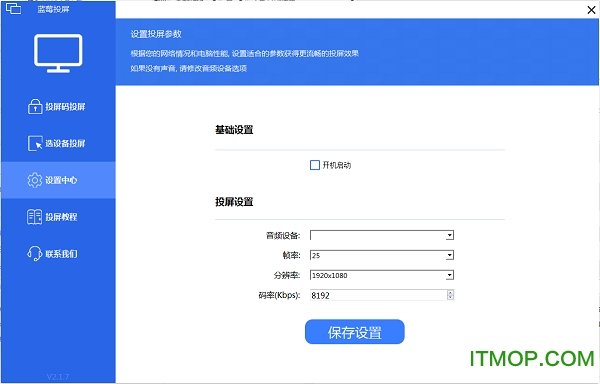The image size is (600, 384).
Task: Click the 投屏设置 section heading
Action: [234, 202]
